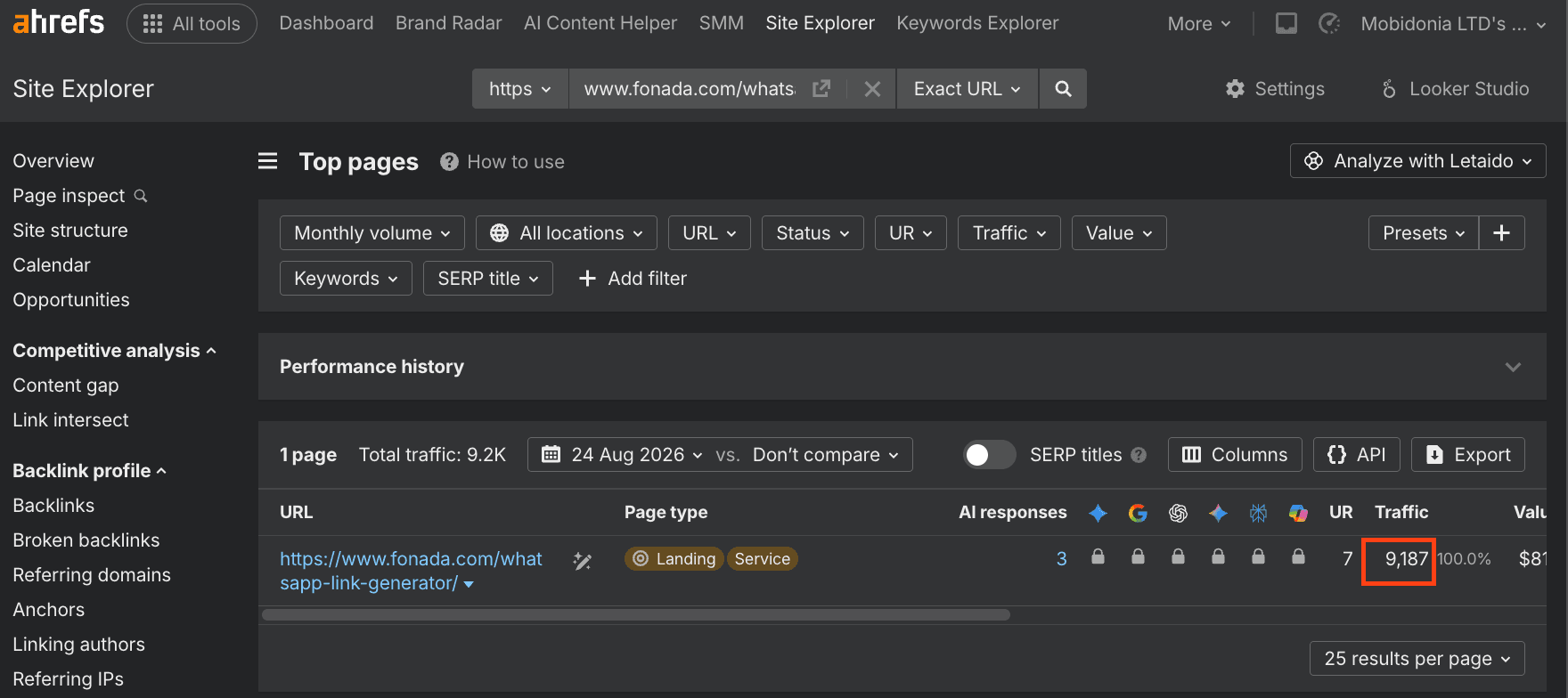Click the Ahrefs logo
This screenshot has width=1568, height=698.
[59, 22]
